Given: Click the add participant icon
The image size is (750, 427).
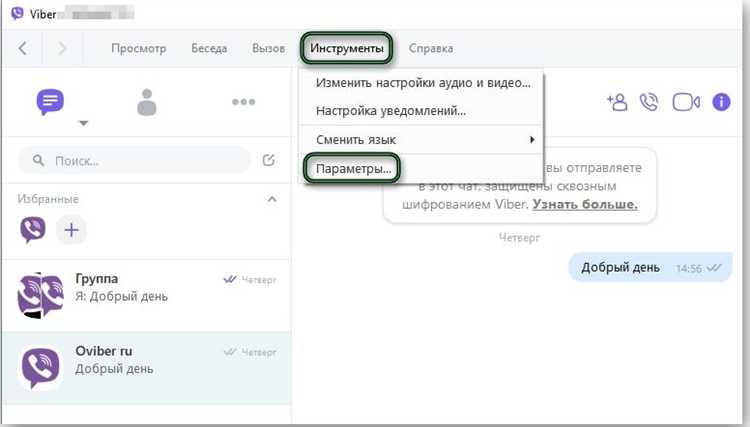Looking at the screenshot, I should (617, 102).
